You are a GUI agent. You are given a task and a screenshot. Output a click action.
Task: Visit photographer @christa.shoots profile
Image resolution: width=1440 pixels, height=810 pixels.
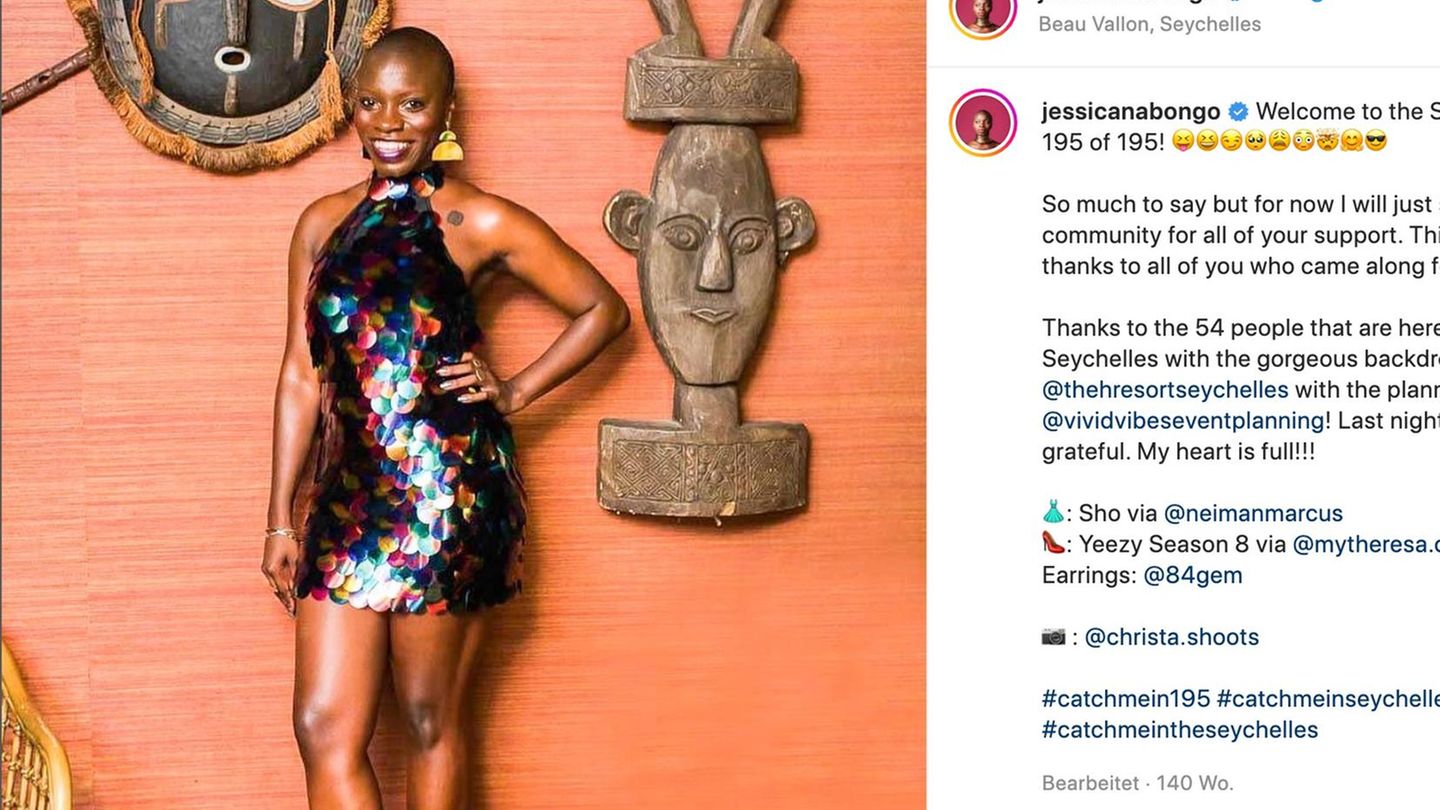click(1171, 637)
